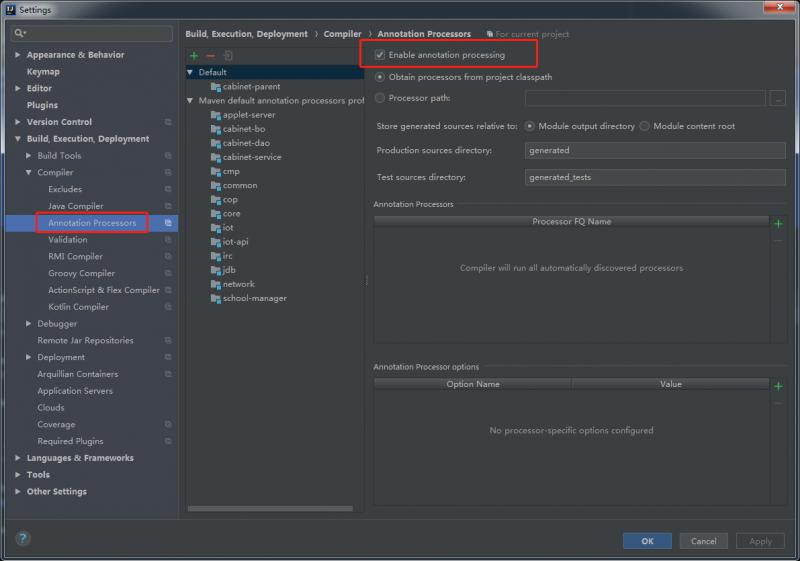Click the Apply button
800x561 pixels.
coord(760,541)
